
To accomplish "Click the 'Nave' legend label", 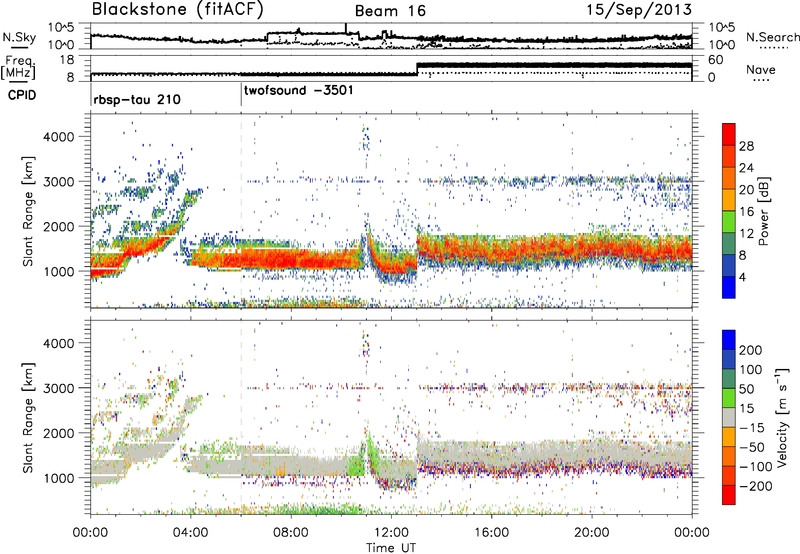I will click(x=761, y=70).
